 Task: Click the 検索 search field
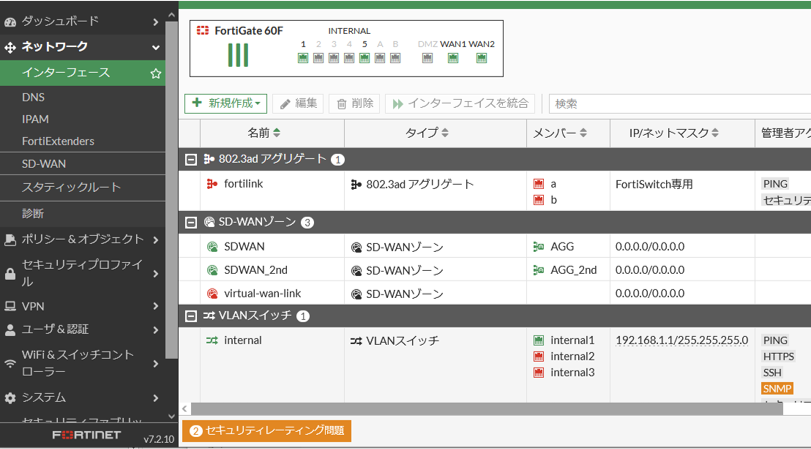(x=680, y=103)
